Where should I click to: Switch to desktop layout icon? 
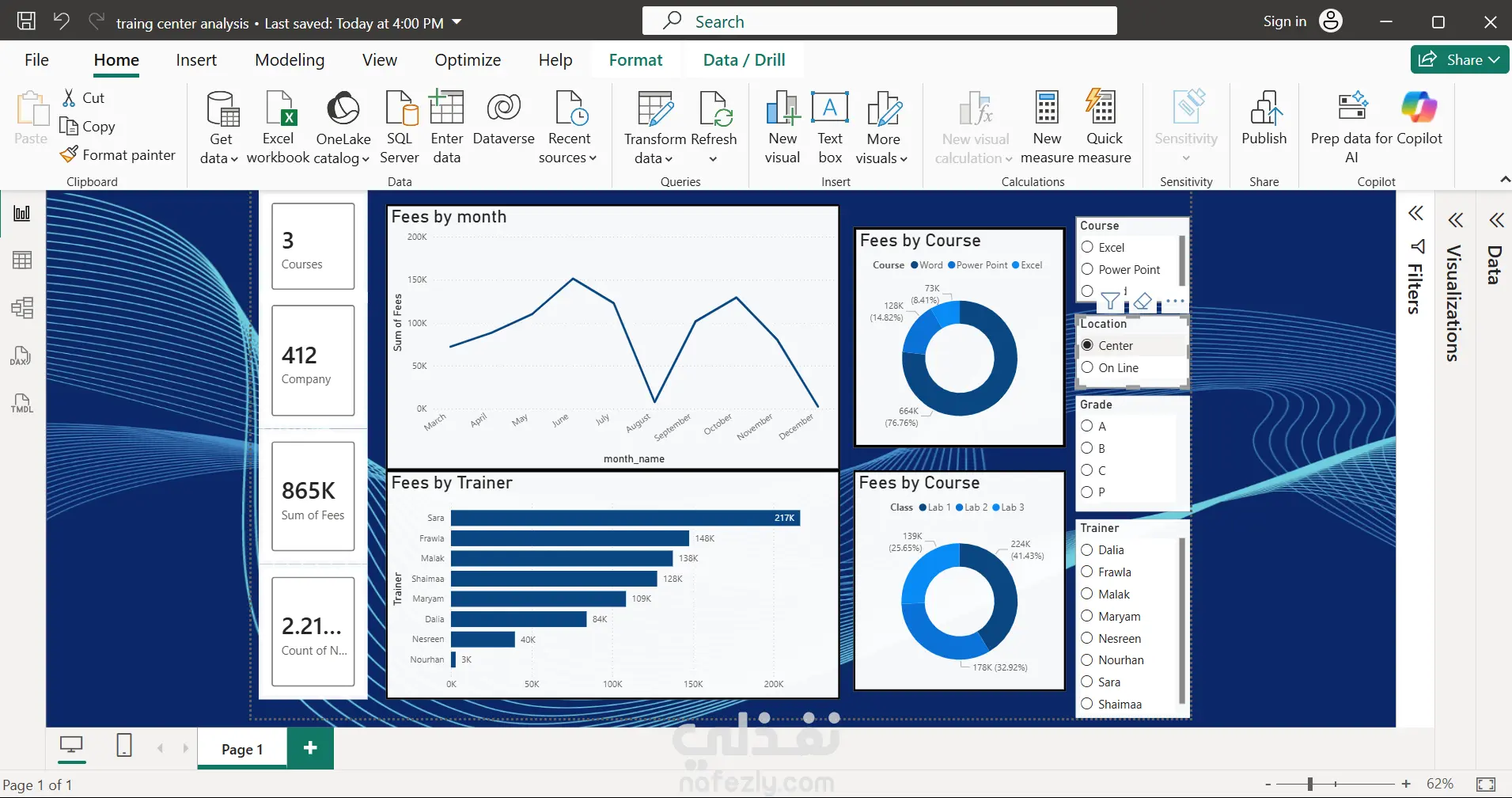[x=71, y=745]
